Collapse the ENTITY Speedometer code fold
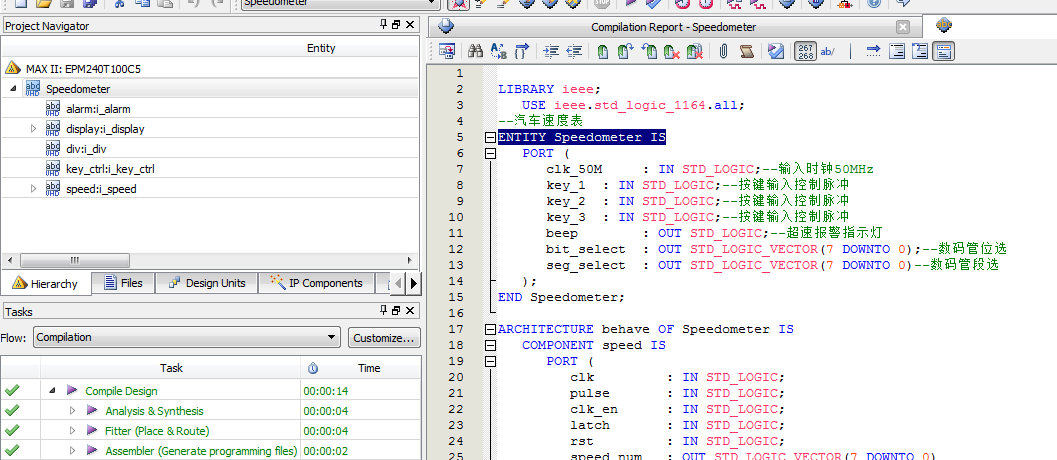 [490, 137]
